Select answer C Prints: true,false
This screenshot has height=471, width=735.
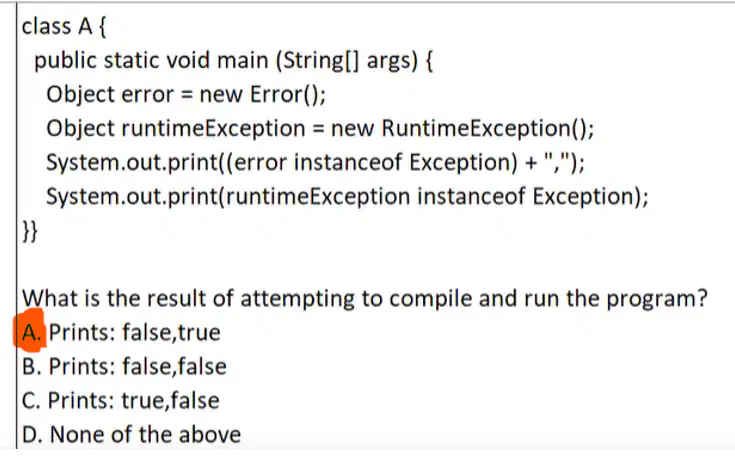tap(120, 401)
